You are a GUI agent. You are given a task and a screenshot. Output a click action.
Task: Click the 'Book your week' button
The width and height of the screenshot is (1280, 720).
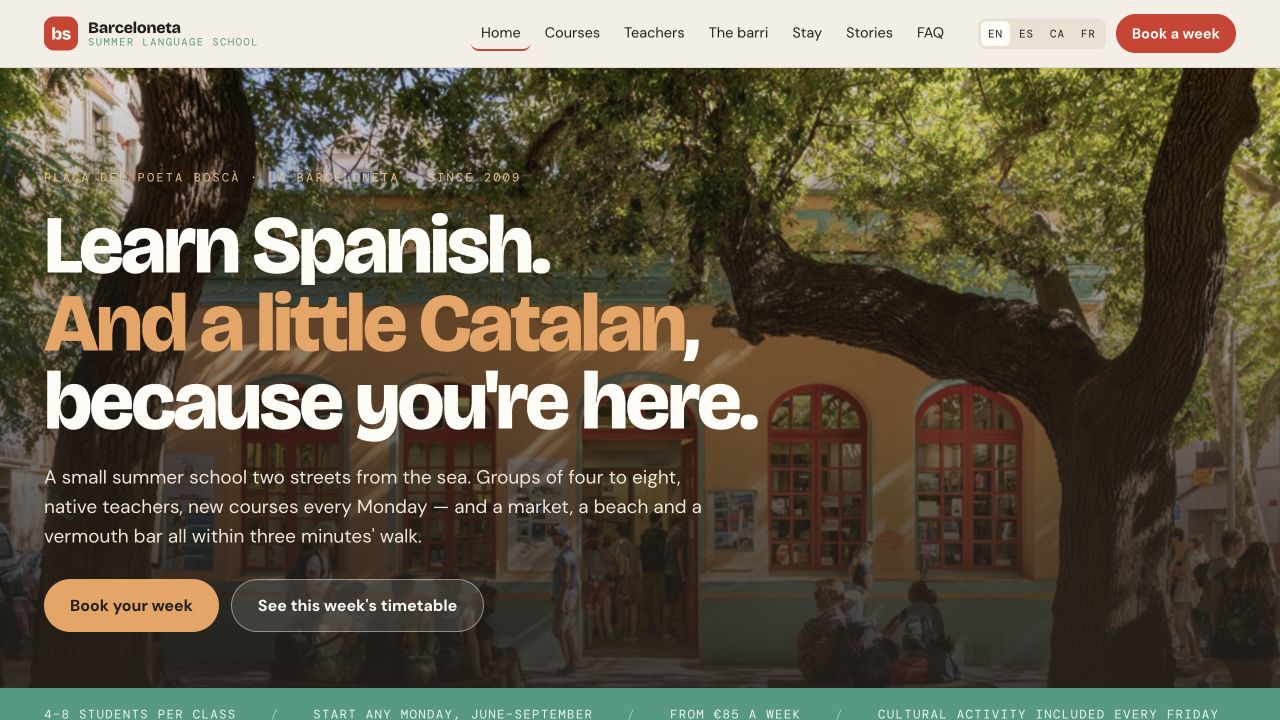(x=131, y=605)
